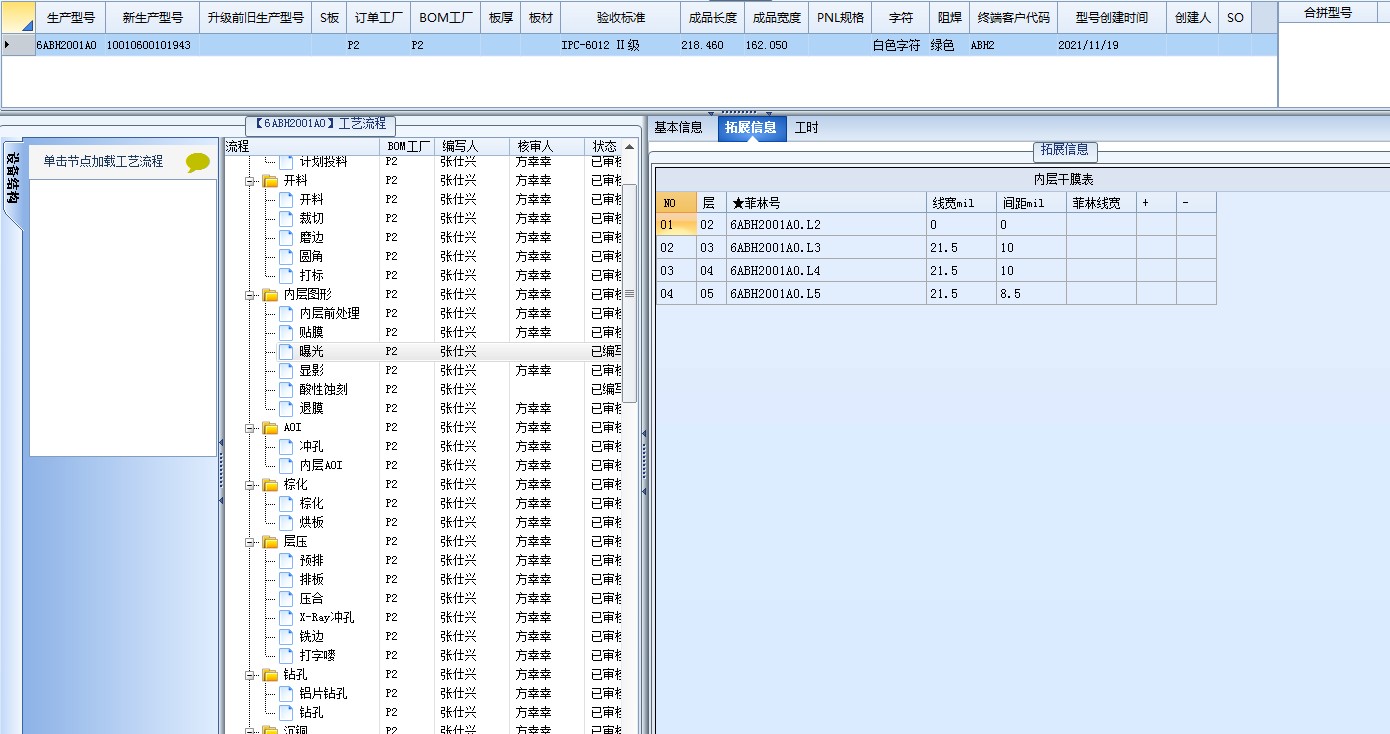1390x734 pixels.
Task: Click the vertical scrollbar of process tree
Action: coord(629,293)
